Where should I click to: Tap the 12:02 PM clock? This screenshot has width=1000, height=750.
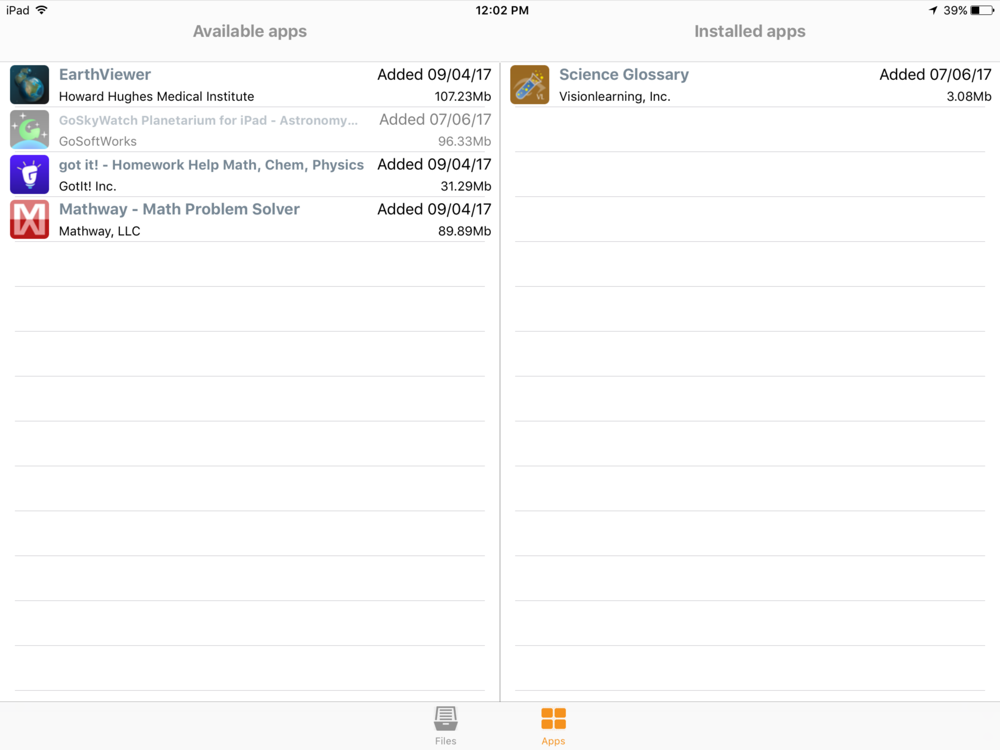[x=502, y=10]
